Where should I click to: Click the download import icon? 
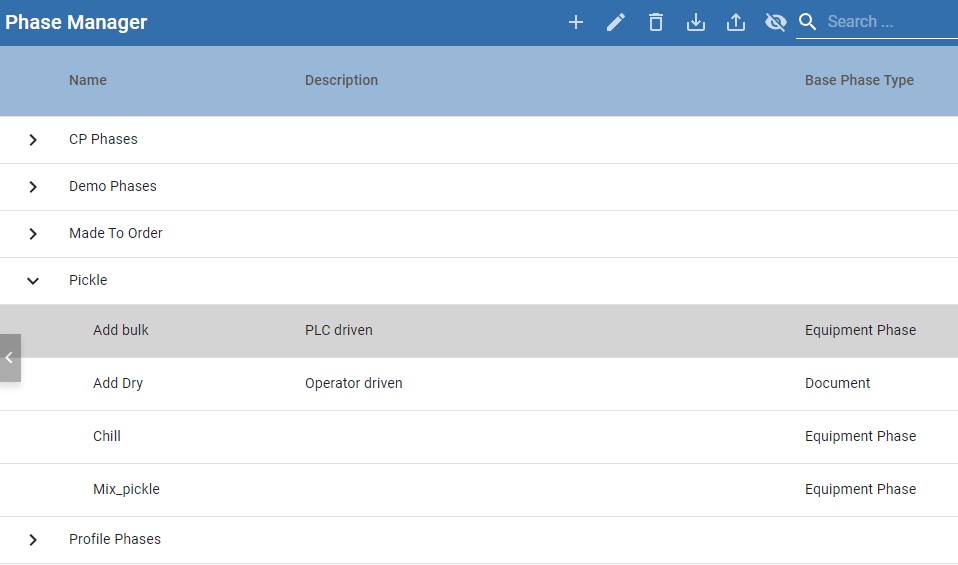coord(696,22)
